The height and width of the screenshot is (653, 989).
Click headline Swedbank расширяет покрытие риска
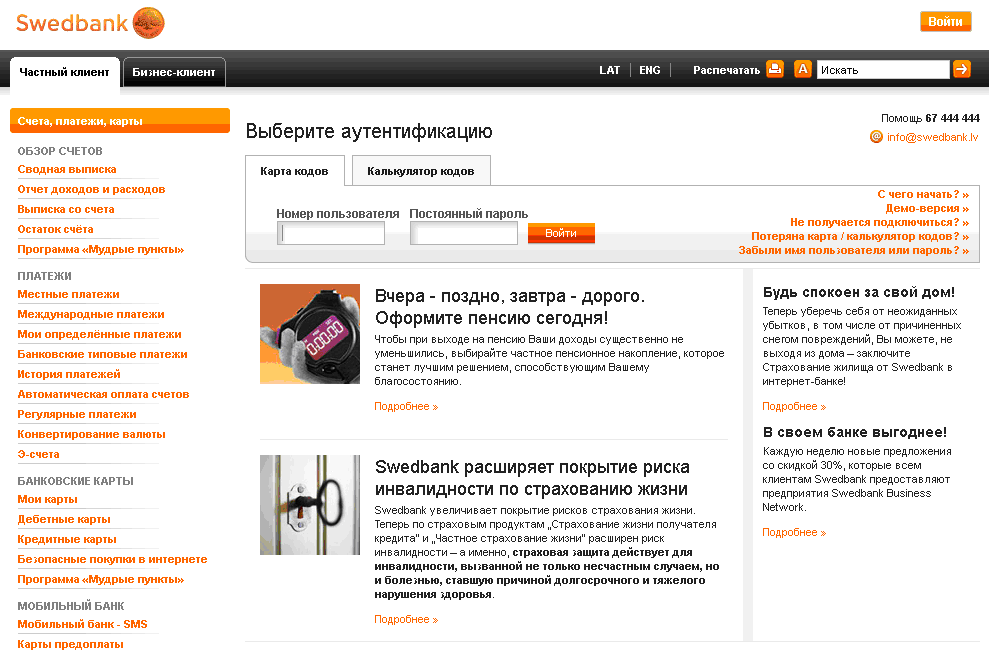point(532,478)
